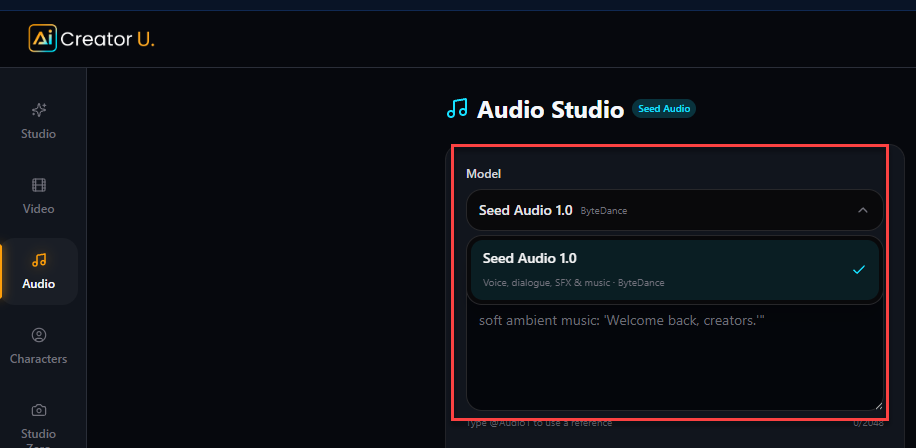Click the checkmark on Seed Audio 1.0
This screenshot has height=448, width=916.
click(858, 270)
